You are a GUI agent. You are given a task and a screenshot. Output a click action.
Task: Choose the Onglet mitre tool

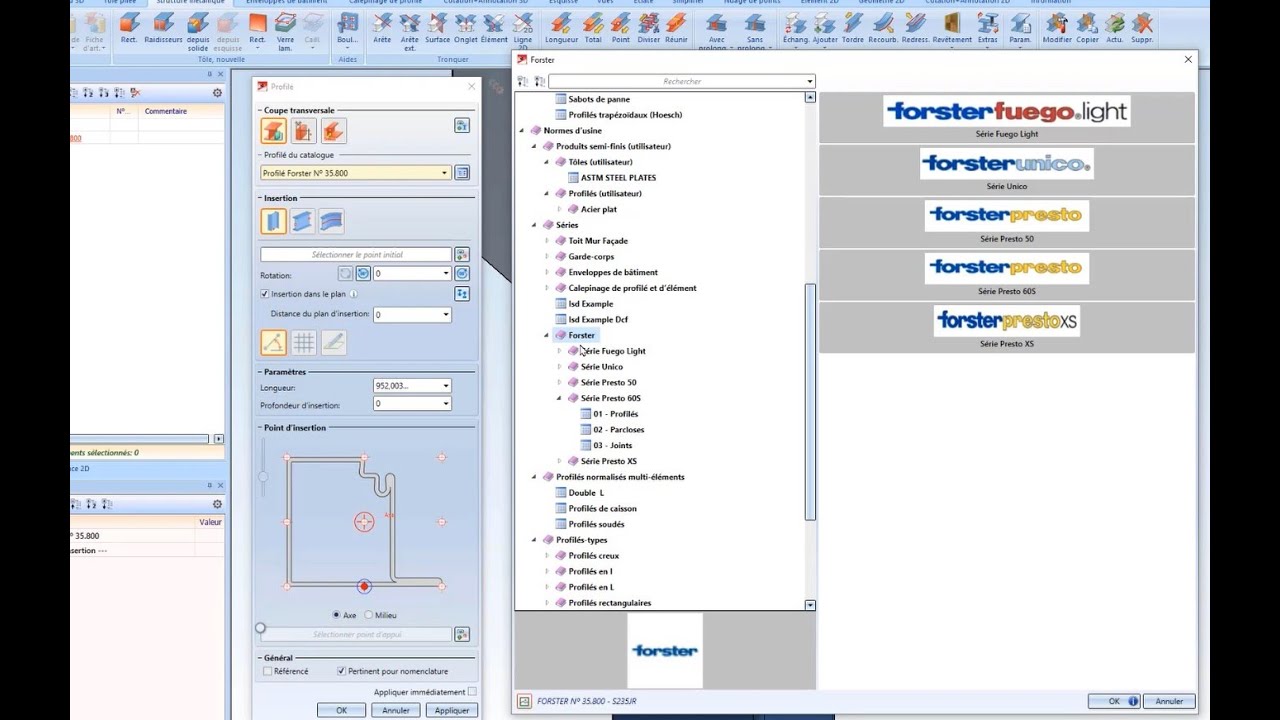coord(466,28)
